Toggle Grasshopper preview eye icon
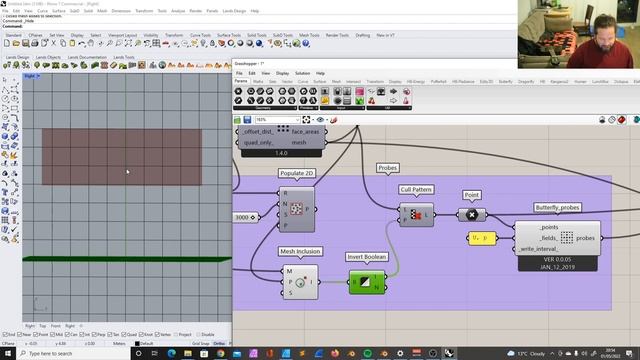This screenshot has height=360, width=640. coord(320,120)
